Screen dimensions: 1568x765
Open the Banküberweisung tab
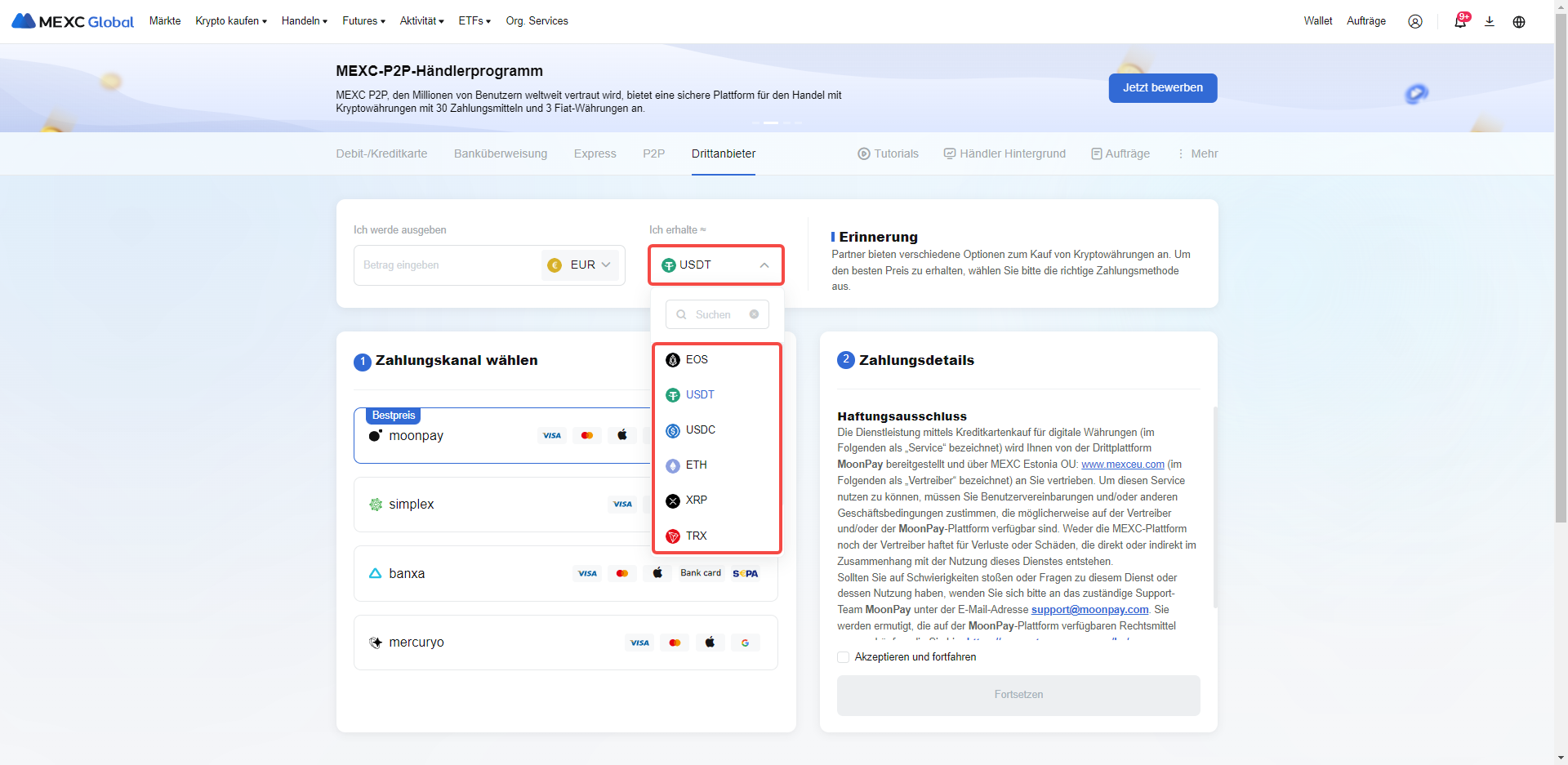(501, 153)
